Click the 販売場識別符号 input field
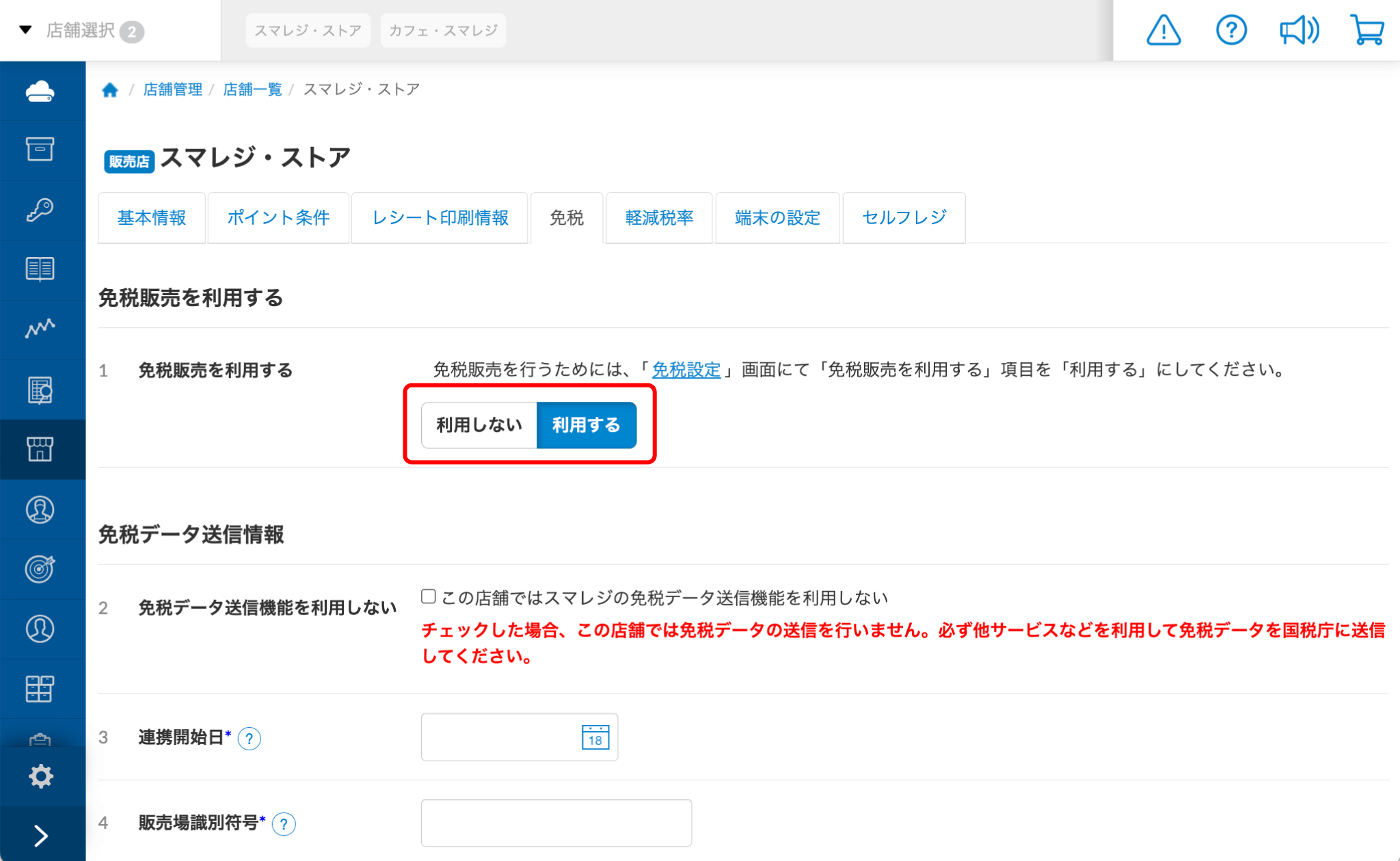1400x861 pixels. point(556,823)
